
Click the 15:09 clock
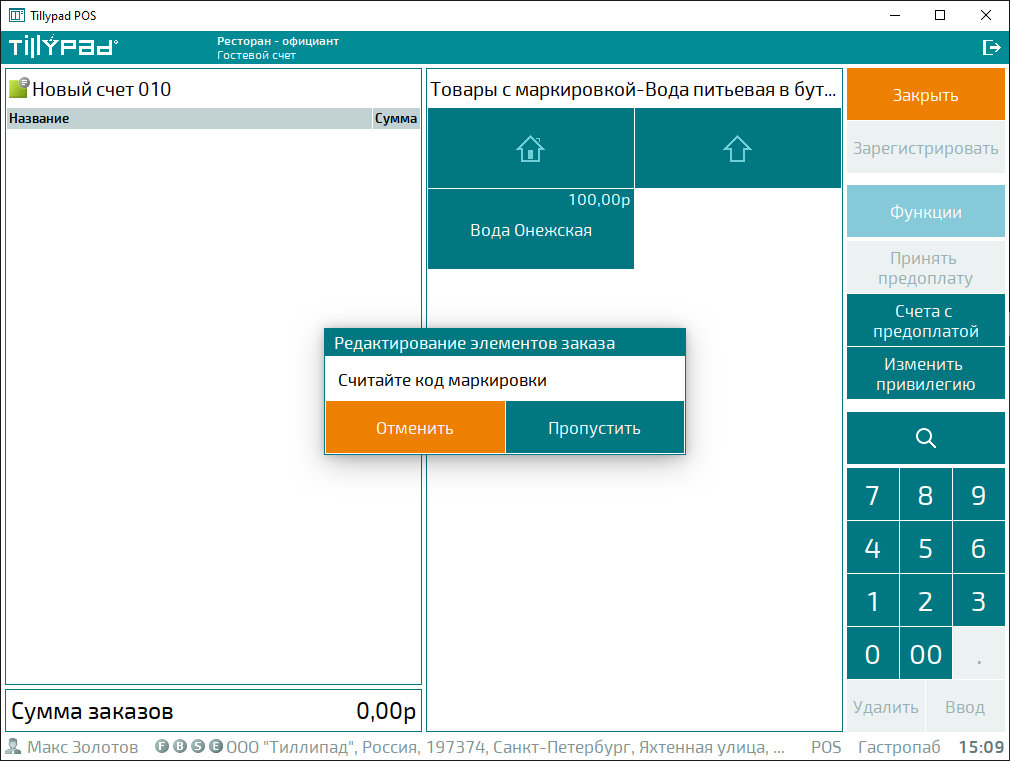point(981,746)
